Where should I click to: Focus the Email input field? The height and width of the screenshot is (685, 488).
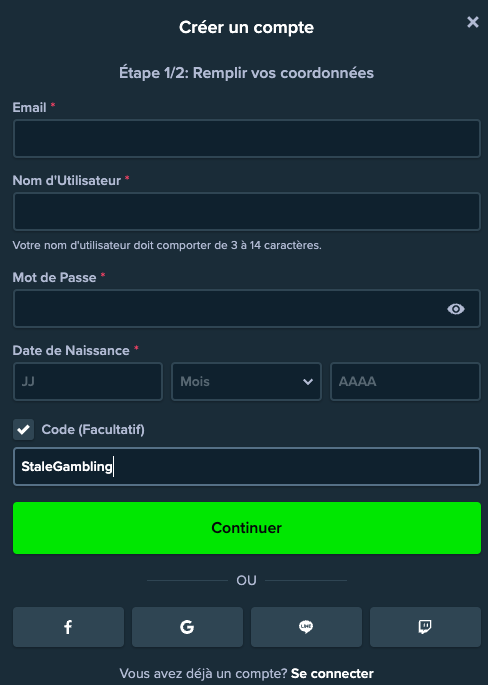pos(247,138)
